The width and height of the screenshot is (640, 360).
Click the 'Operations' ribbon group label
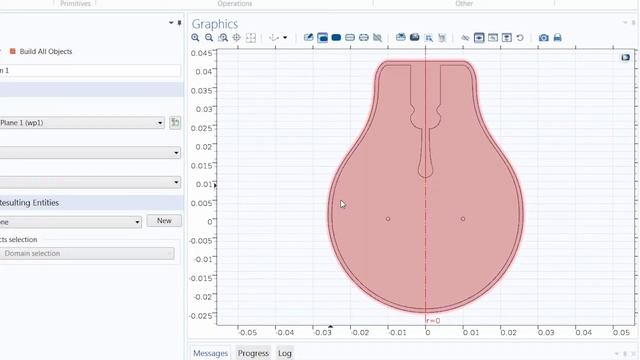click(x=234, y=3)
